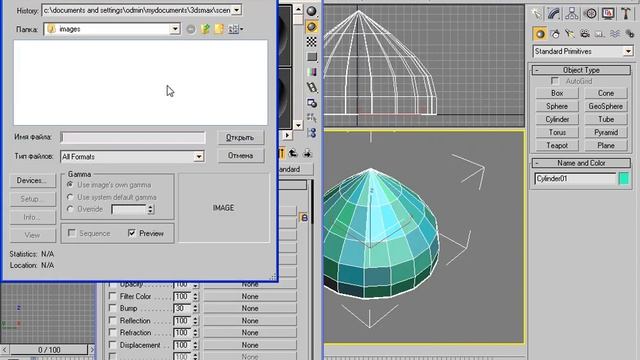Open the folder dropdown showing images
This screenshot has width=640, height=360.
point(175,29)
